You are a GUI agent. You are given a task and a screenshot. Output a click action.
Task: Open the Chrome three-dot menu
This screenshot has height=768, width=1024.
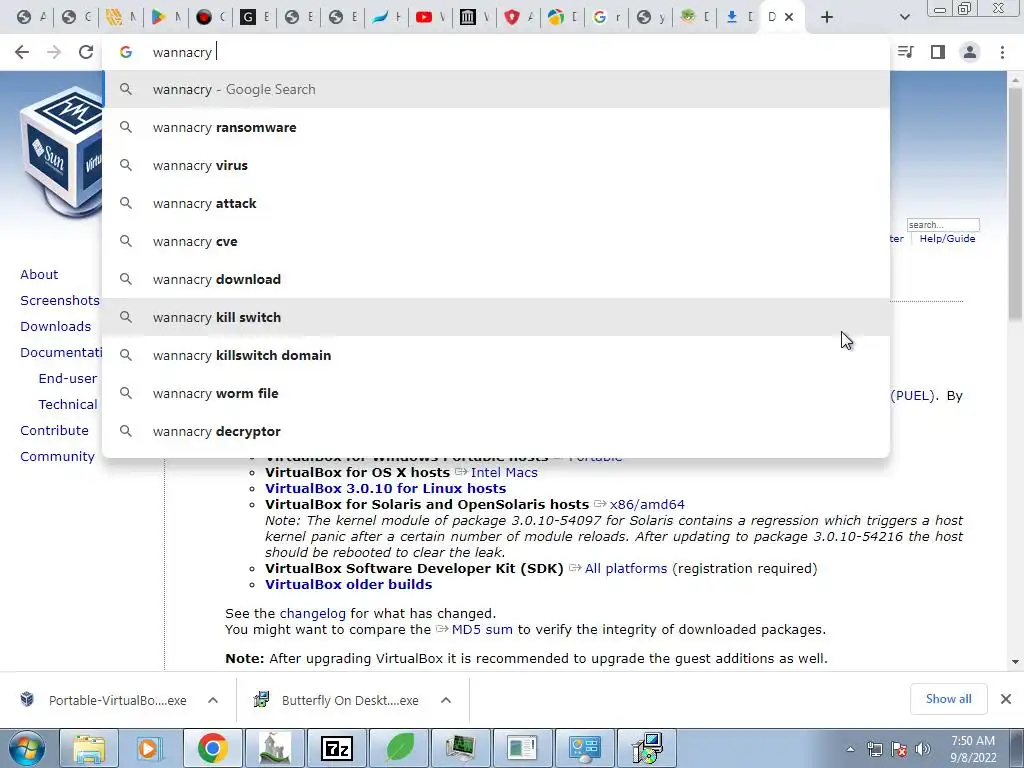1002,52
